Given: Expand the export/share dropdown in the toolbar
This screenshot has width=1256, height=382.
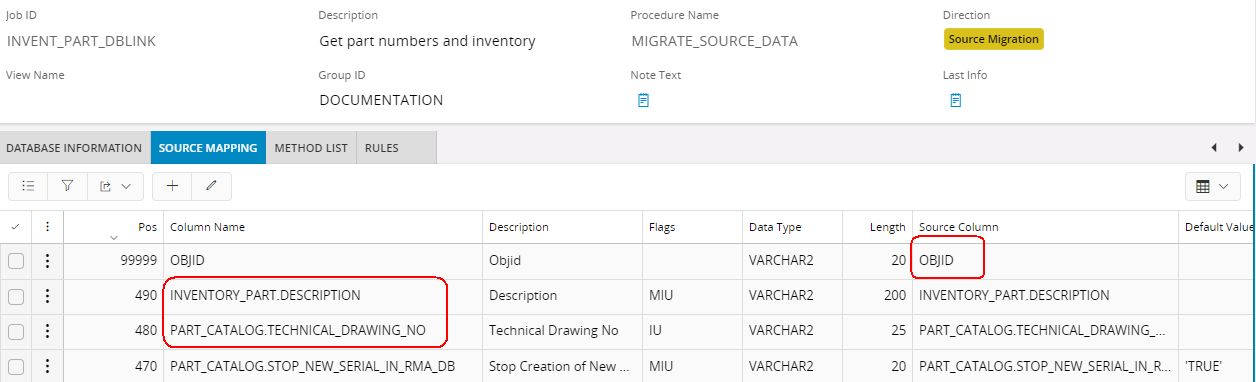Looking at the screenshot, I should coord(115,186).
